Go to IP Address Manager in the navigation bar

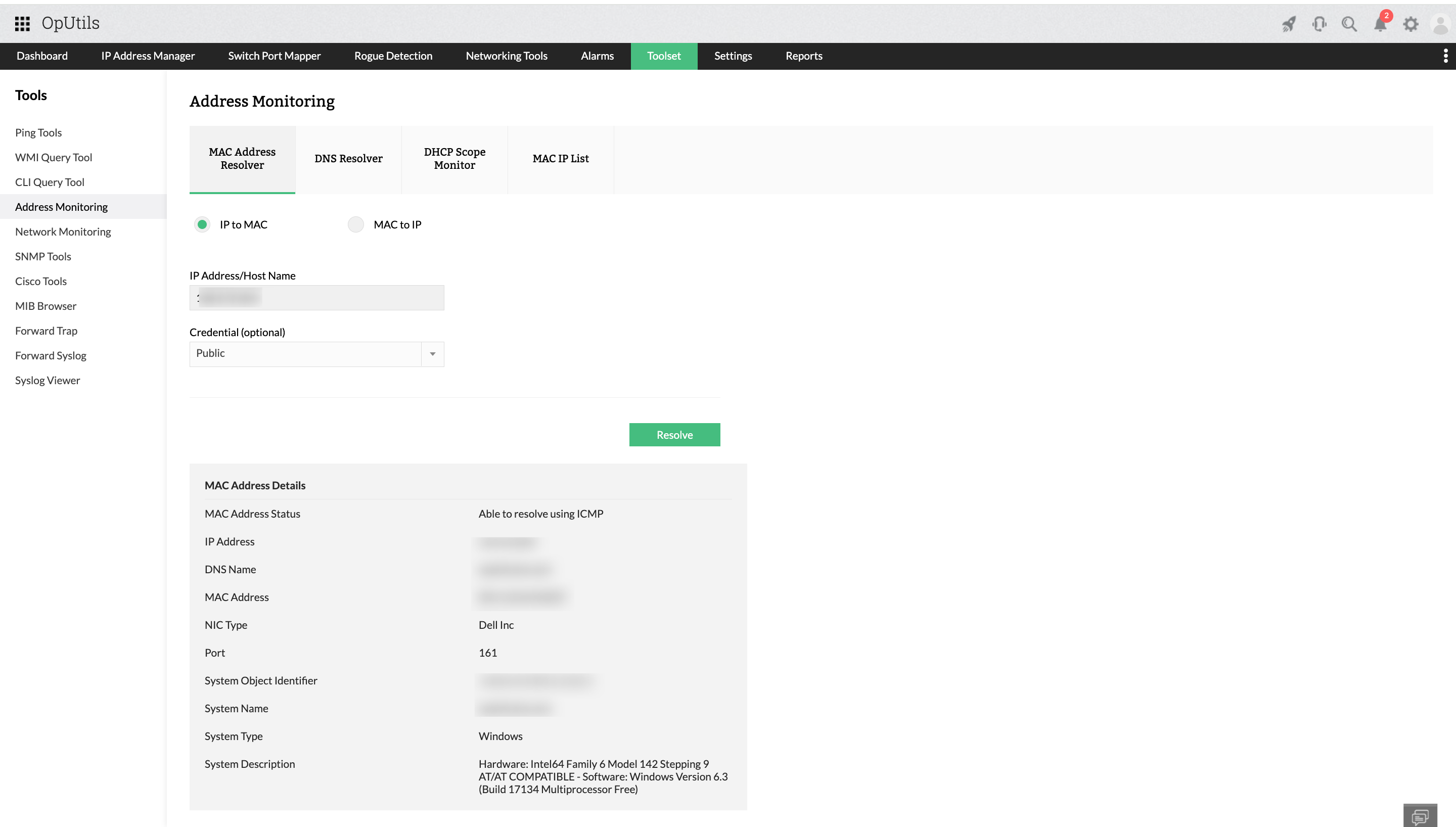click(147, 56)
